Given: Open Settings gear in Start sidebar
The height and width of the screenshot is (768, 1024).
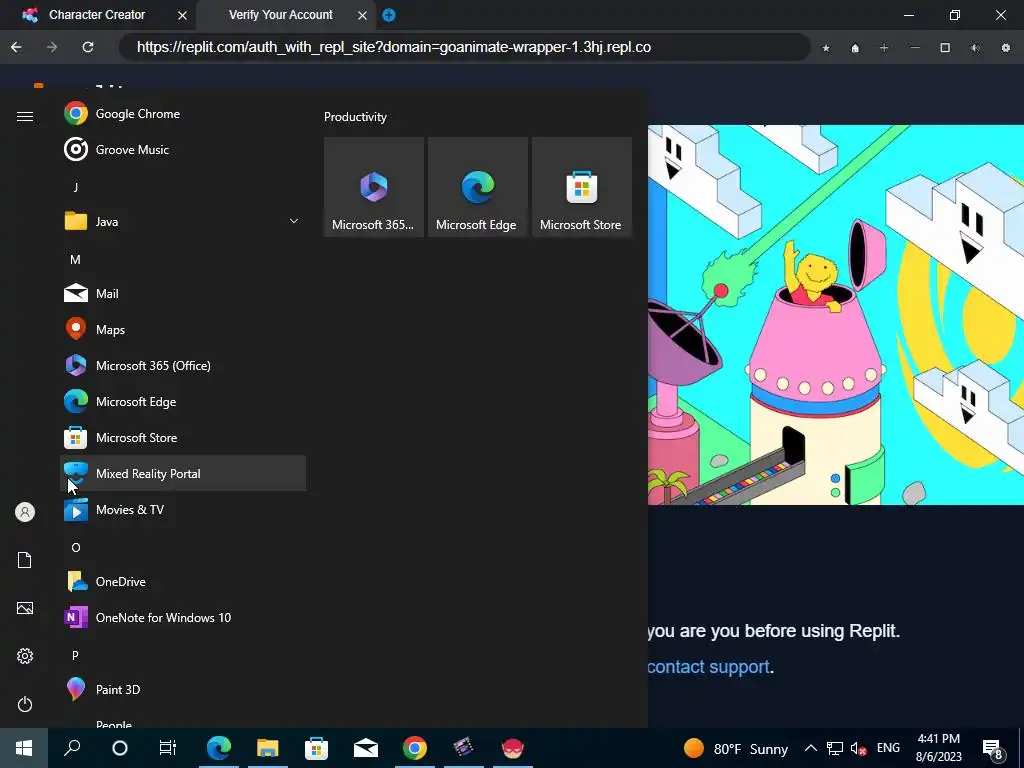Looking at the screenshot, I should click(x=25, y=656).
